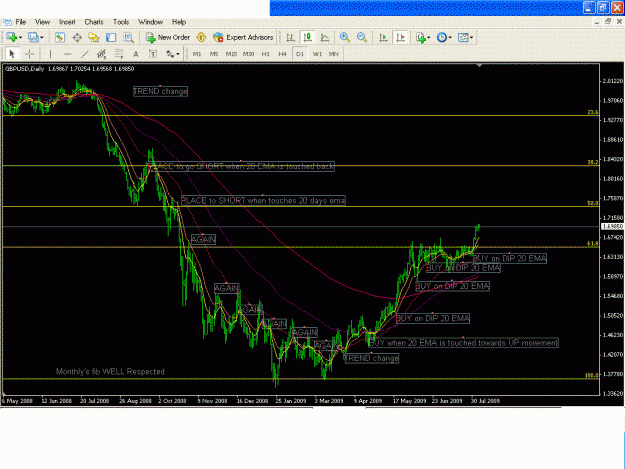The width and height of the screenshot is (625, 469).
Task: Click the New Order button
Action: point(168,37)
